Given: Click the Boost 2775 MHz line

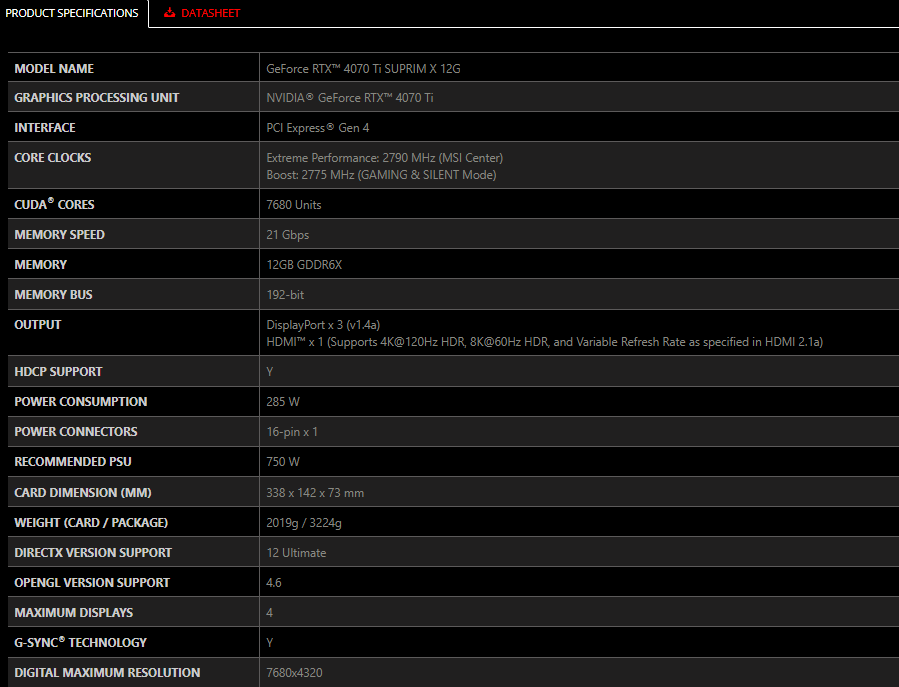Looking at the screenshot, I should 381,175.
